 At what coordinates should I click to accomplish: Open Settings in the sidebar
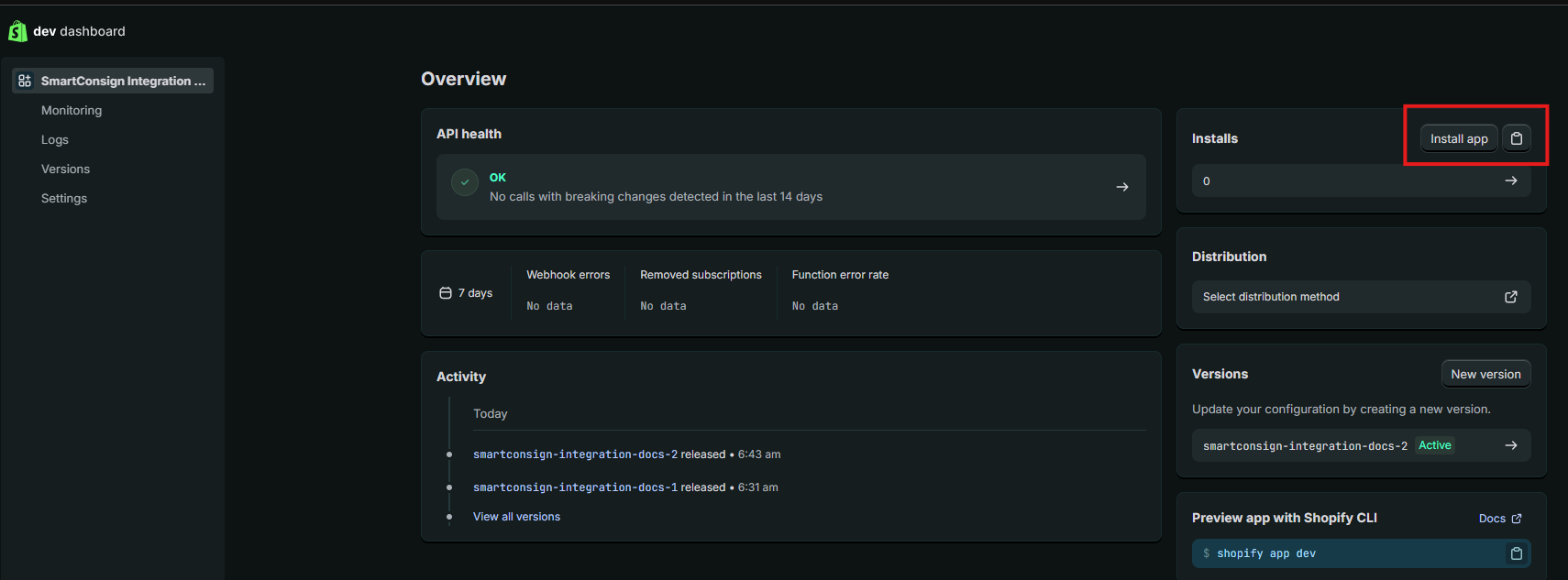pos(64,198)
